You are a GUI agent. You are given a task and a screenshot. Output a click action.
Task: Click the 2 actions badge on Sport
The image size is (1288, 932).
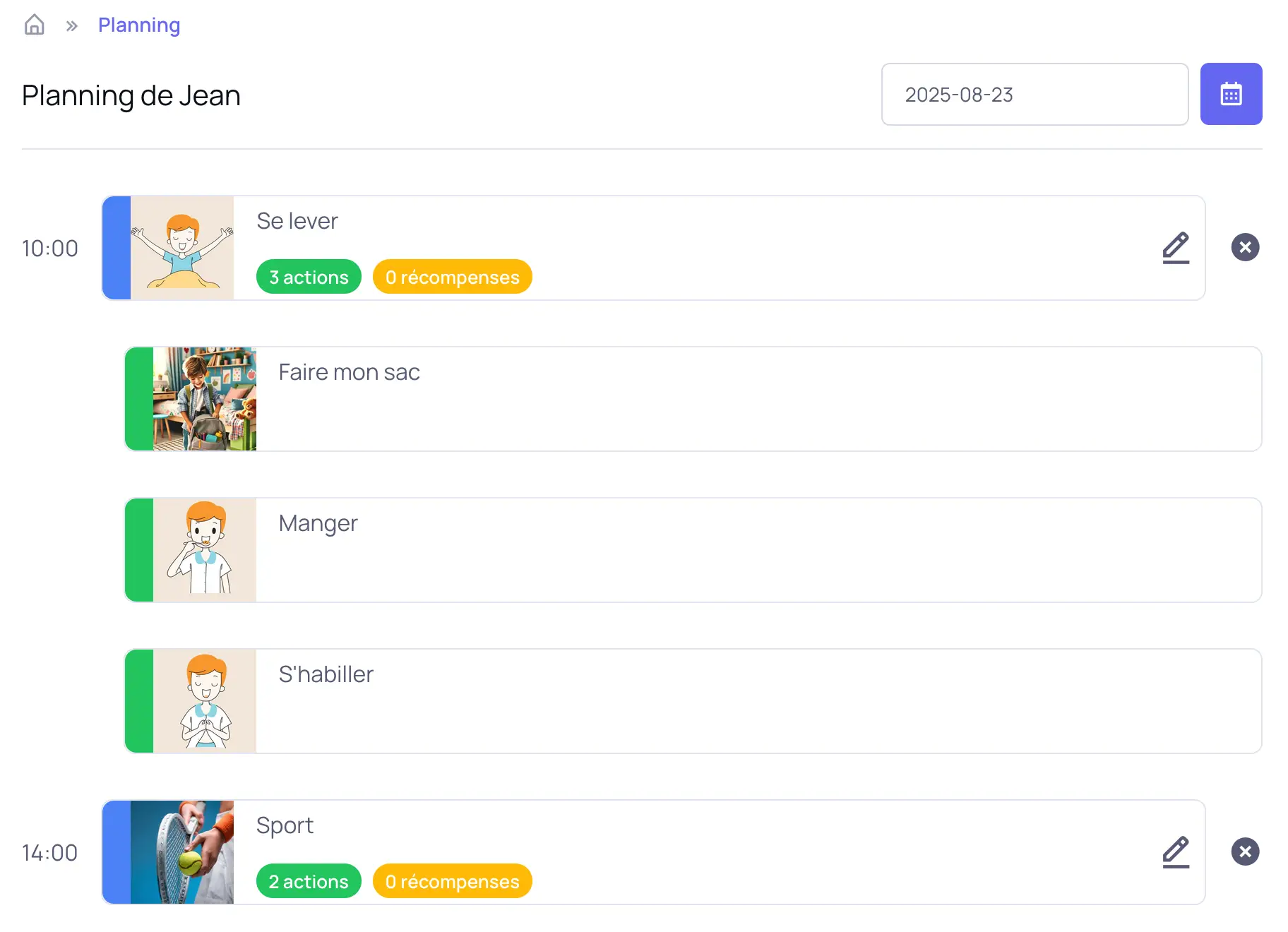pyautogui.click(x=309, y=881)
